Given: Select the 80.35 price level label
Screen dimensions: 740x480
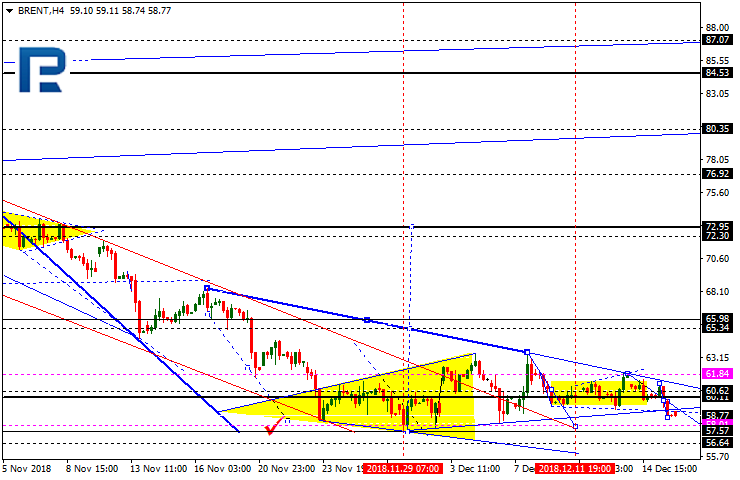Looking at the screenshot, I should (717, 129).
